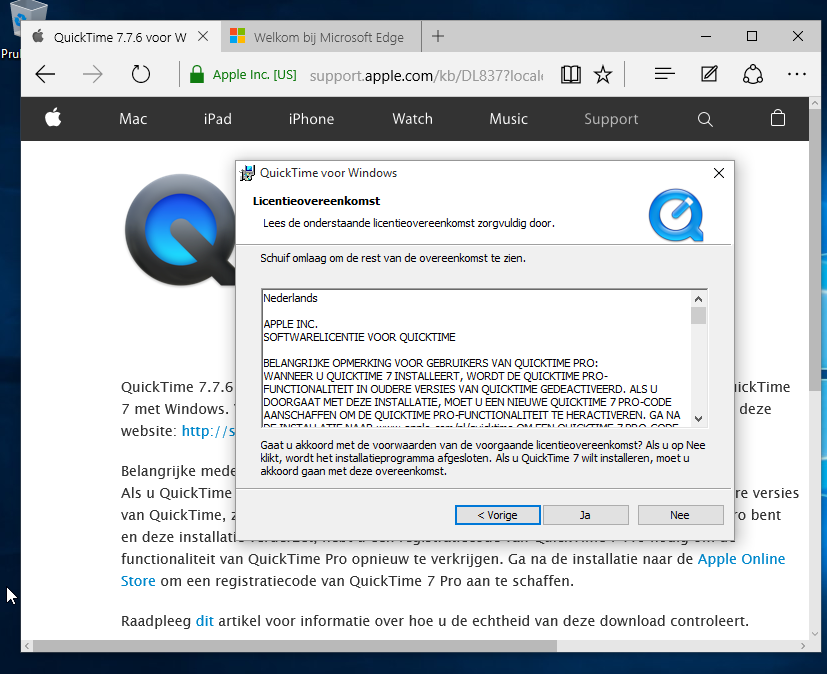Minimize the Edge browser window
The image size is (827, 674).
click(706, 36)
